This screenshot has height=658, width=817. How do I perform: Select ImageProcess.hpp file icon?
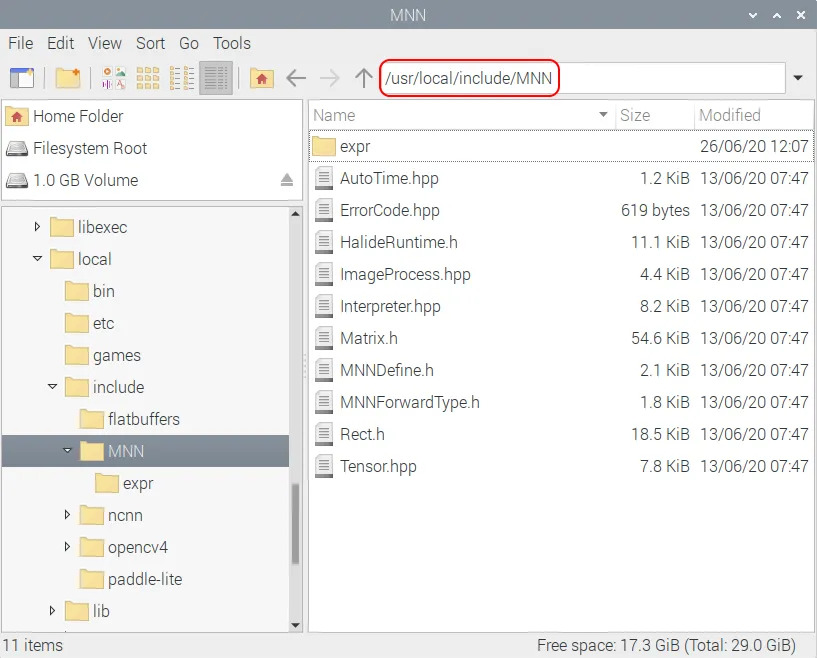324,275
